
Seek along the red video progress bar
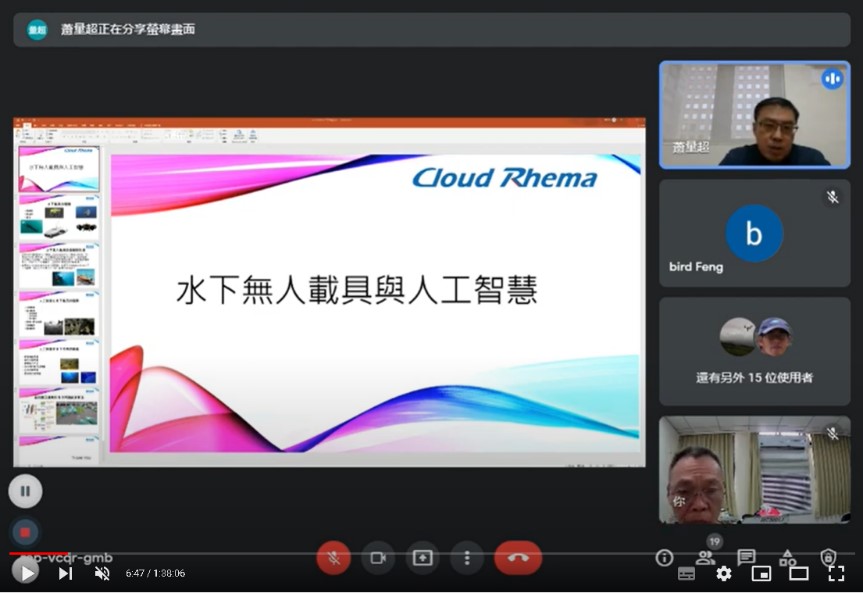pos(39,553)
